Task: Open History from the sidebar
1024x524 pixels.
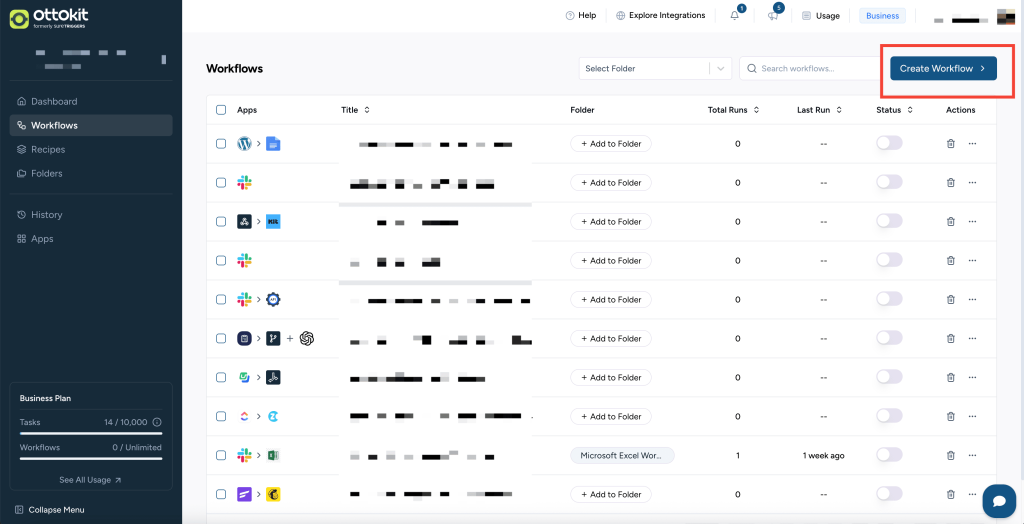Action: [46, 215]
